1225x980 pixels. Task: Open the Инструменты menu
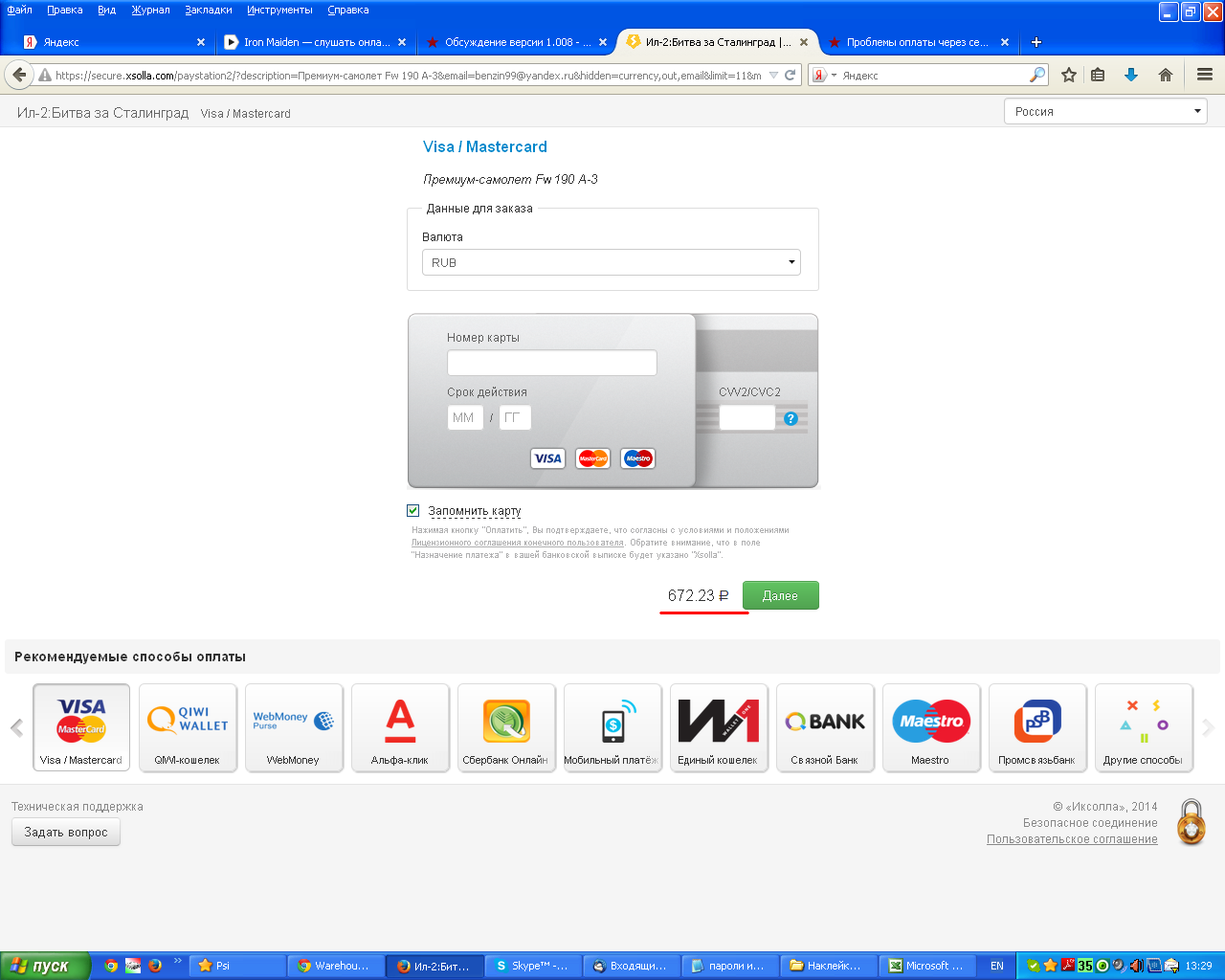pyautogui.click(x=279, y=10)
